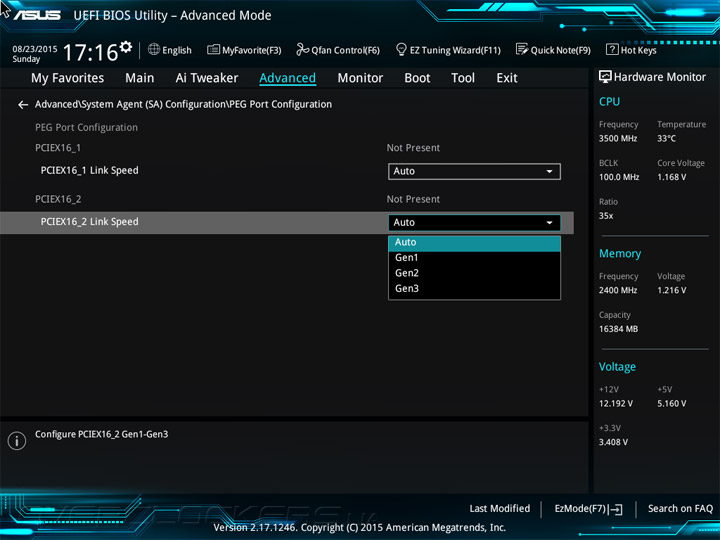720x540 pixels.
Task: Select the Advanced tab
Action: click(x=287, y=78)
